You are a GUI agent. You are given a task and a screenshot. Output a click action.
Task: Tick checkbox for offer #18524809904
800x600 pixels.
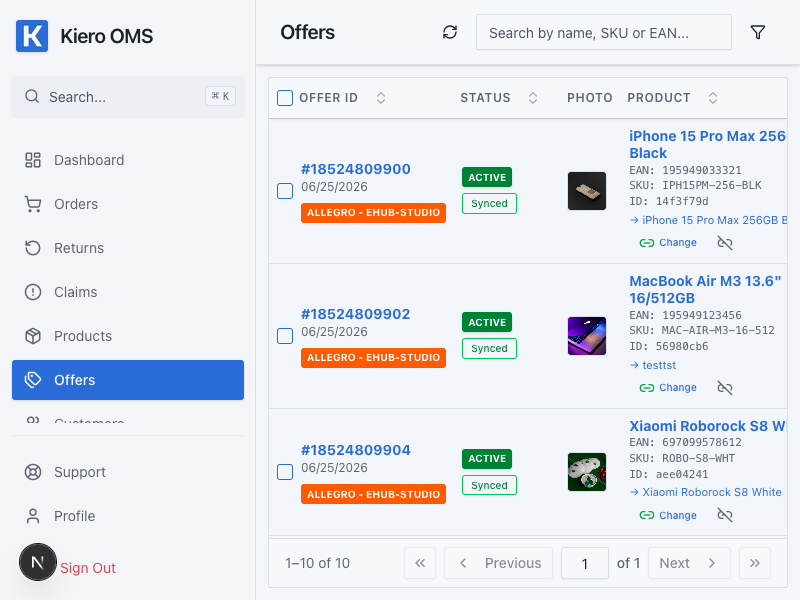pyautogui.click(x=285, y=472)
